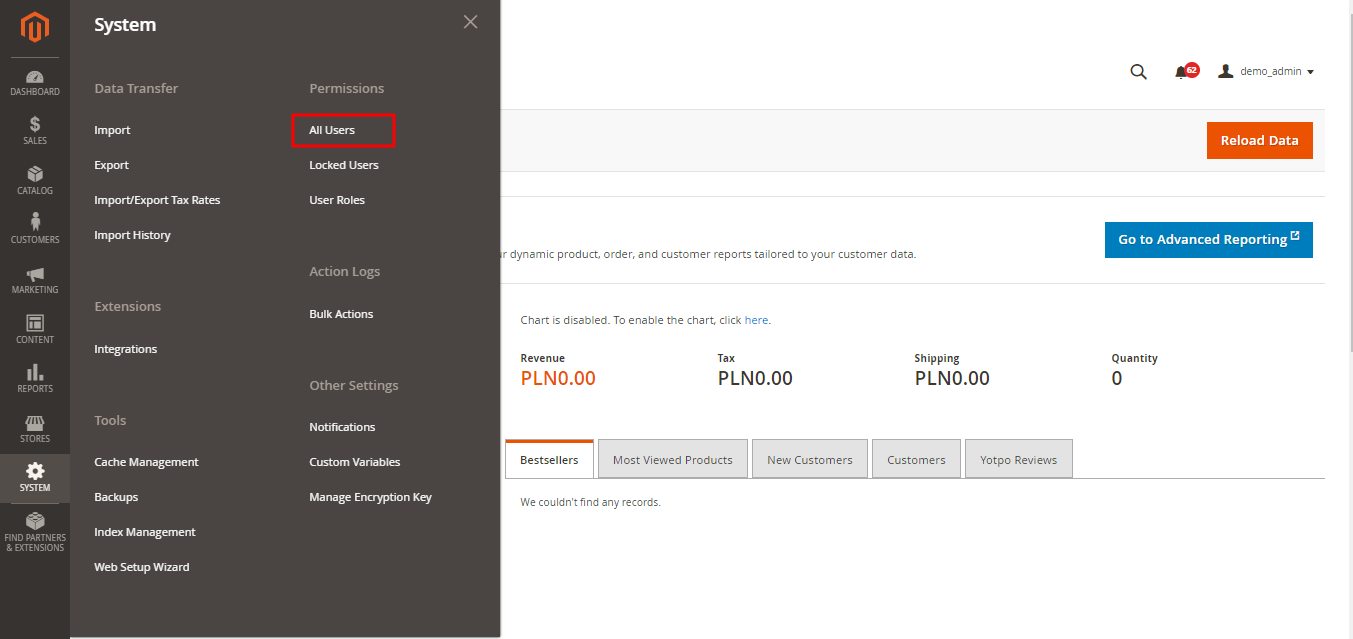This screenshot has height=639, width=1353.
Task: Open Go to Advanced Reporting
Action: point(1208,240)
